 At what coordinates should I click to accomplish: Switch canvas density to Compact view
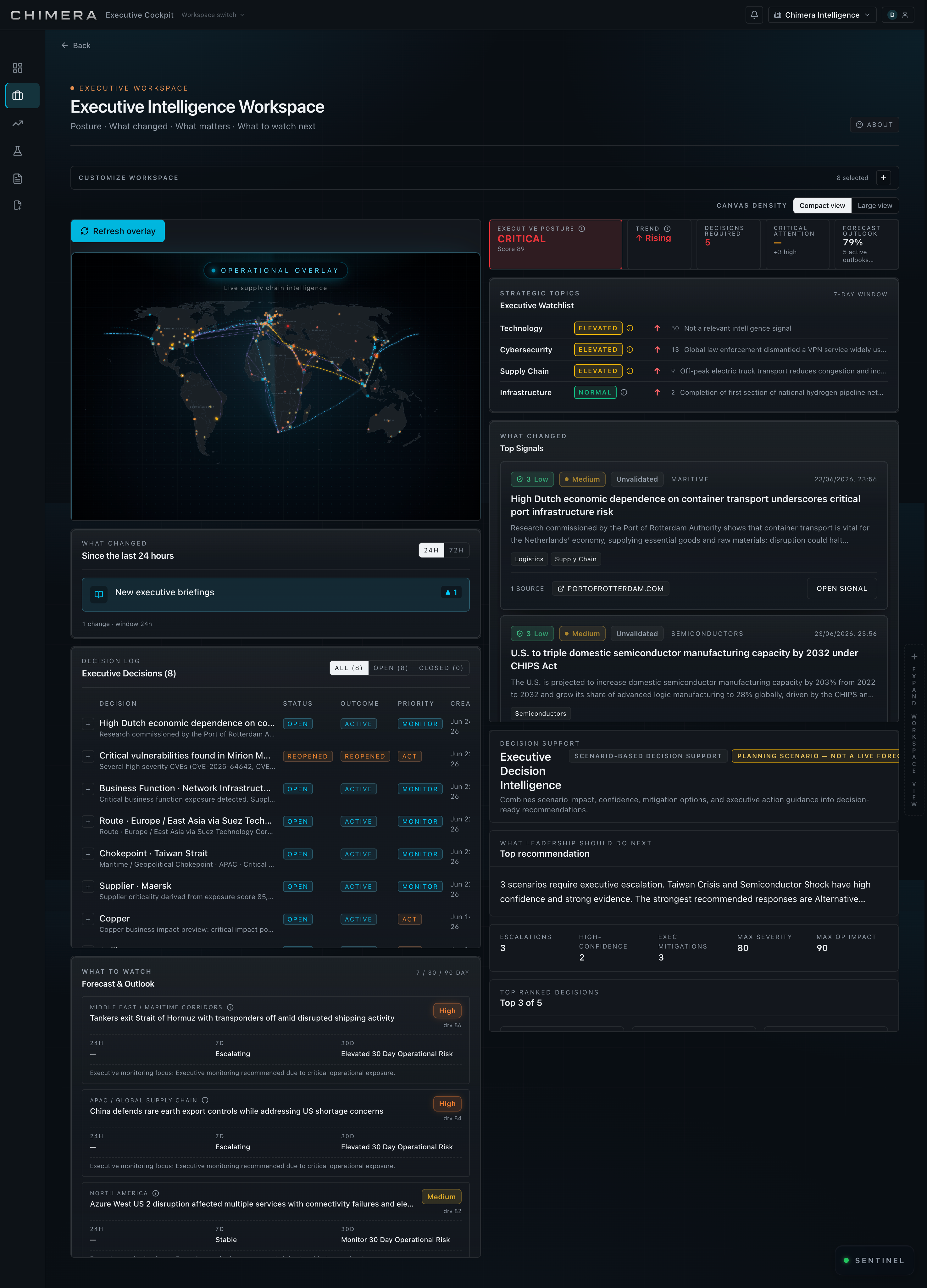(x=822, y=205)
